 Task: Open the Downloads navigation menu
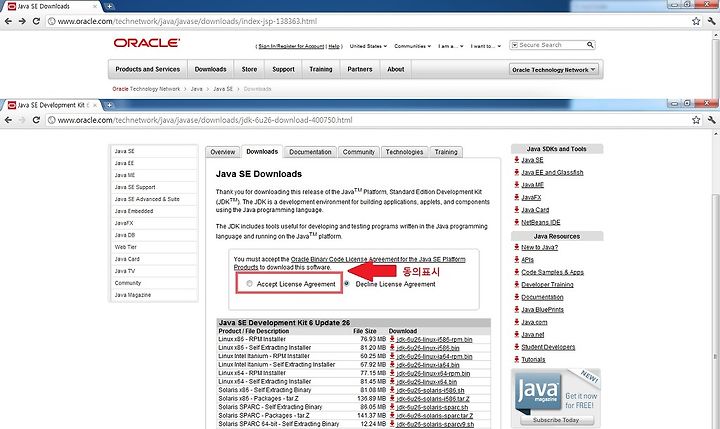pos(210,69)
